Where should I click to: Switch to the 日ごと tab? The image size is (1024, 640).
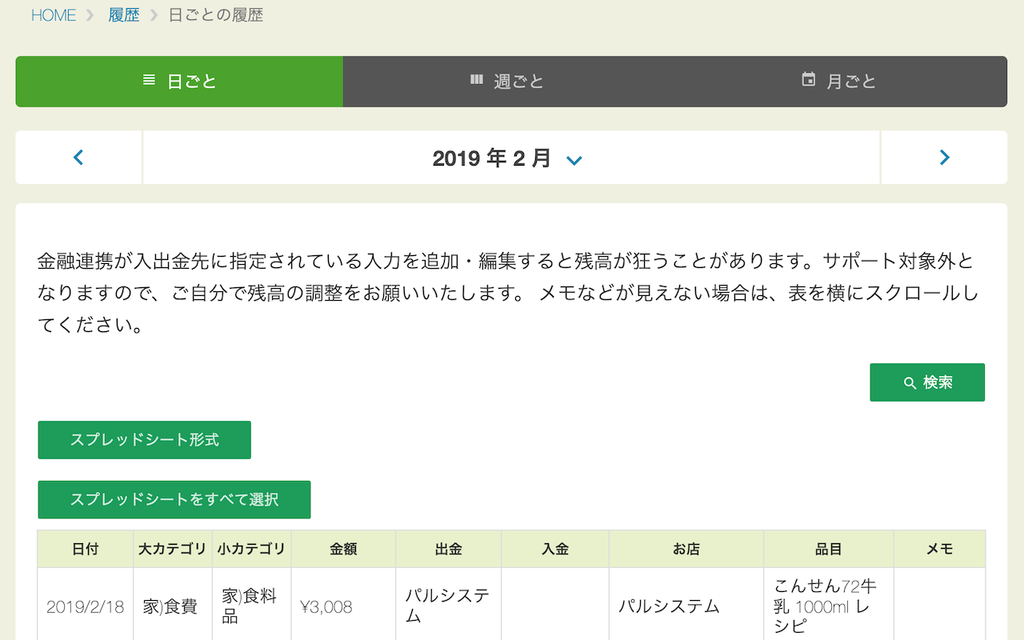tap(179, 82)
